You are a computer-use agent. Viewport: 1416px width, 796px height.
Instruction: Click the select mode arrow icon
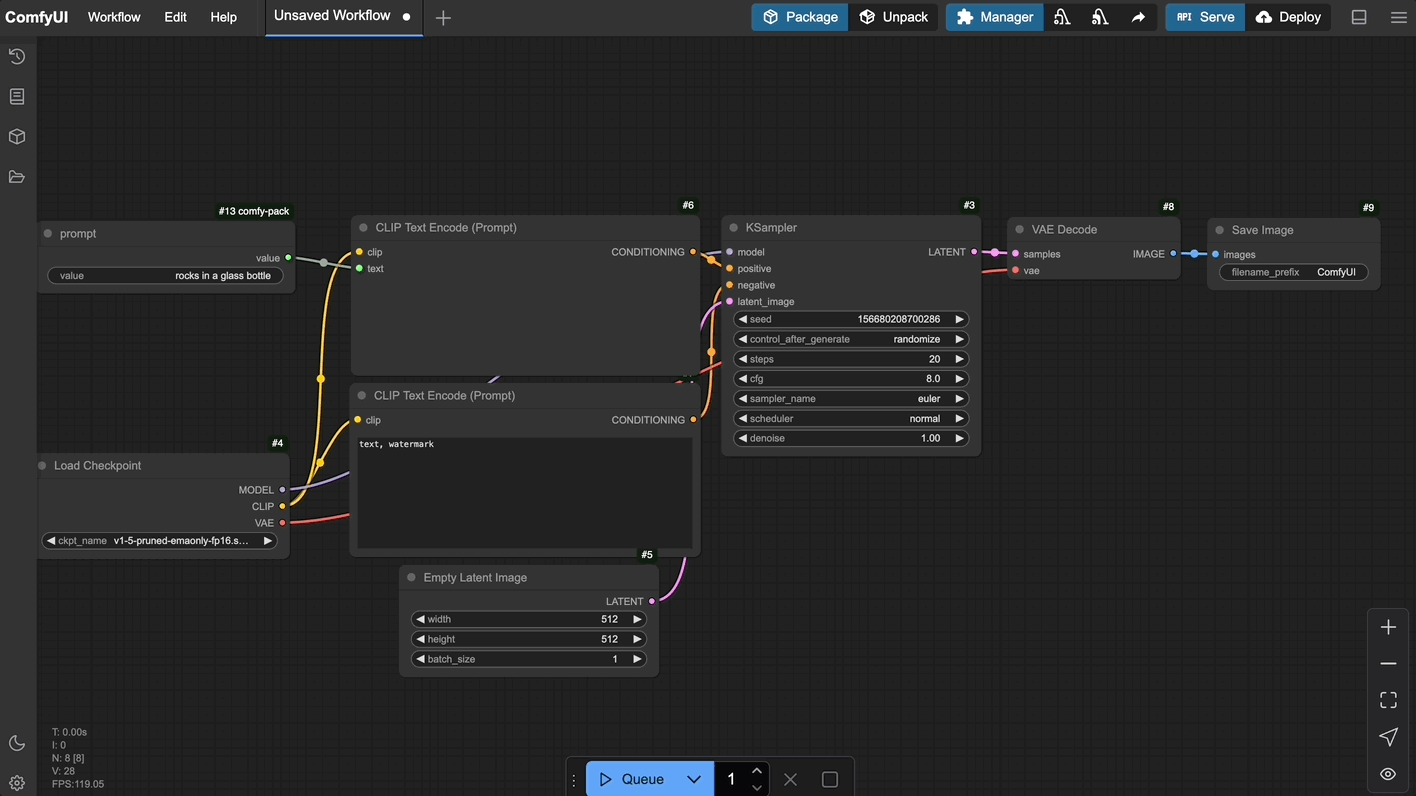[x=1388, y=737]
